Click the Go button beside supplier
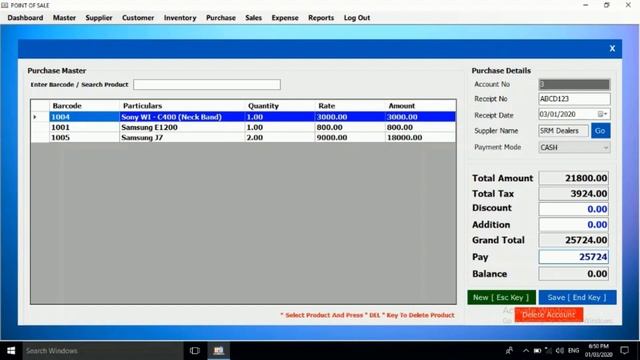This screenshot has height=360, width=640. coord(600,131)
